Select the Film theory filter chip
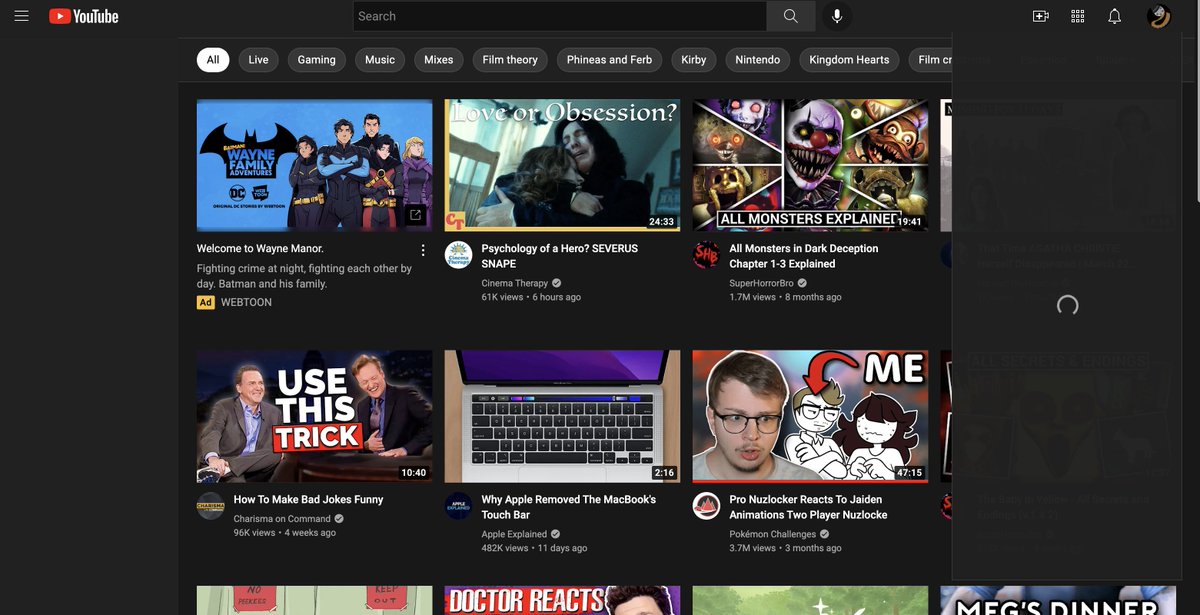This screenshot has width=1200, height=615. click(x=510, y=60)
